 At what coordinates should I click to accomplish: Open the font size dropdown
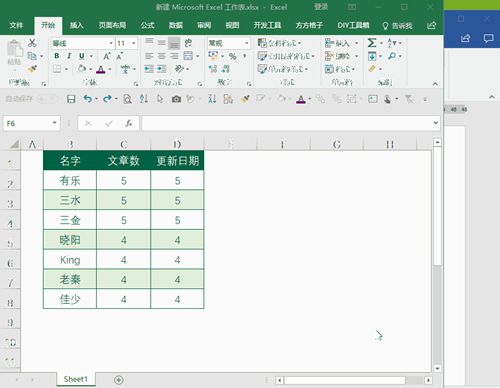(x=134, y=43)
